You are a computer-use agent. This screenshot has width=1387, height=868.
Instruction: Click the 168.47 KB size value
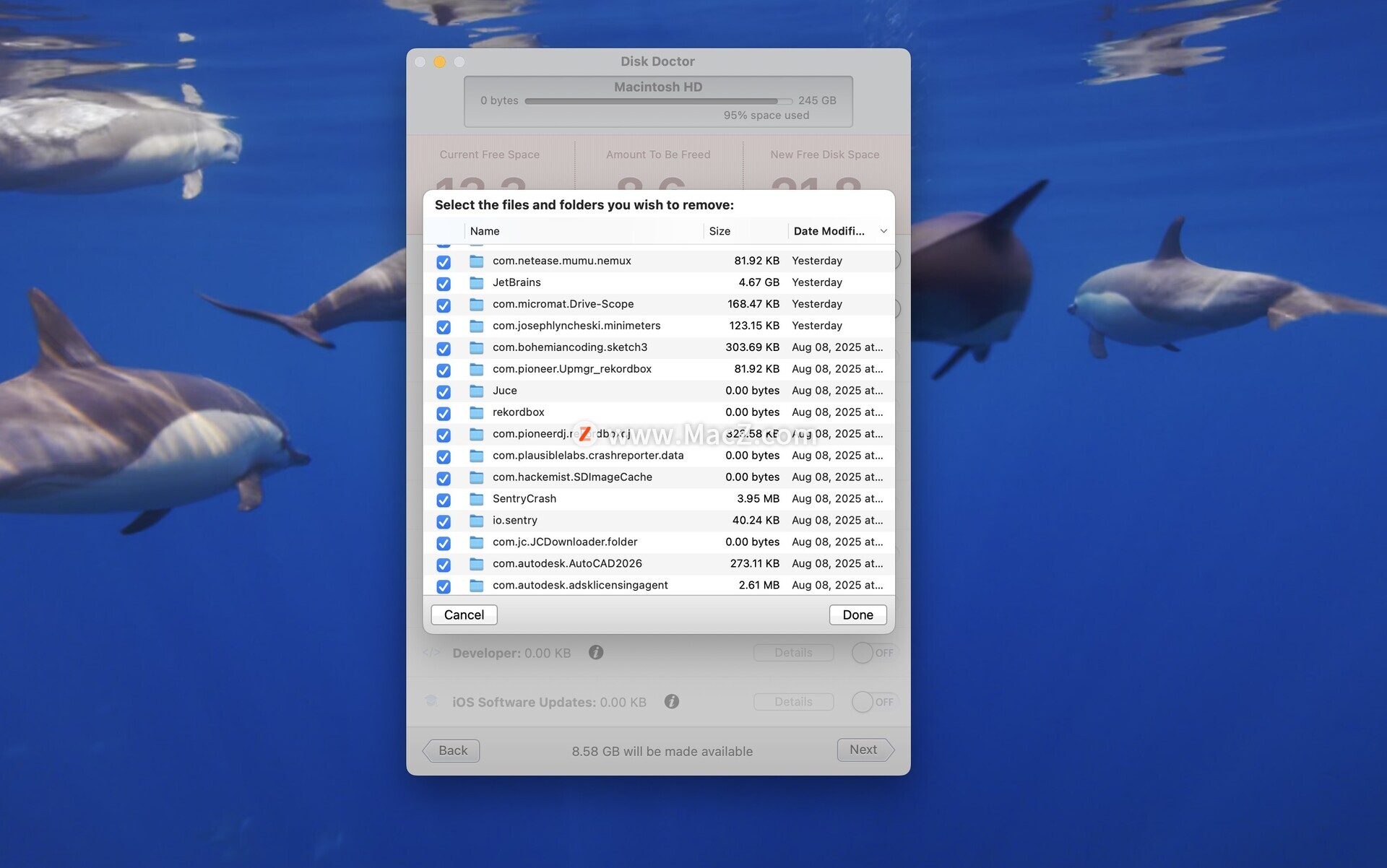(753, 304)
